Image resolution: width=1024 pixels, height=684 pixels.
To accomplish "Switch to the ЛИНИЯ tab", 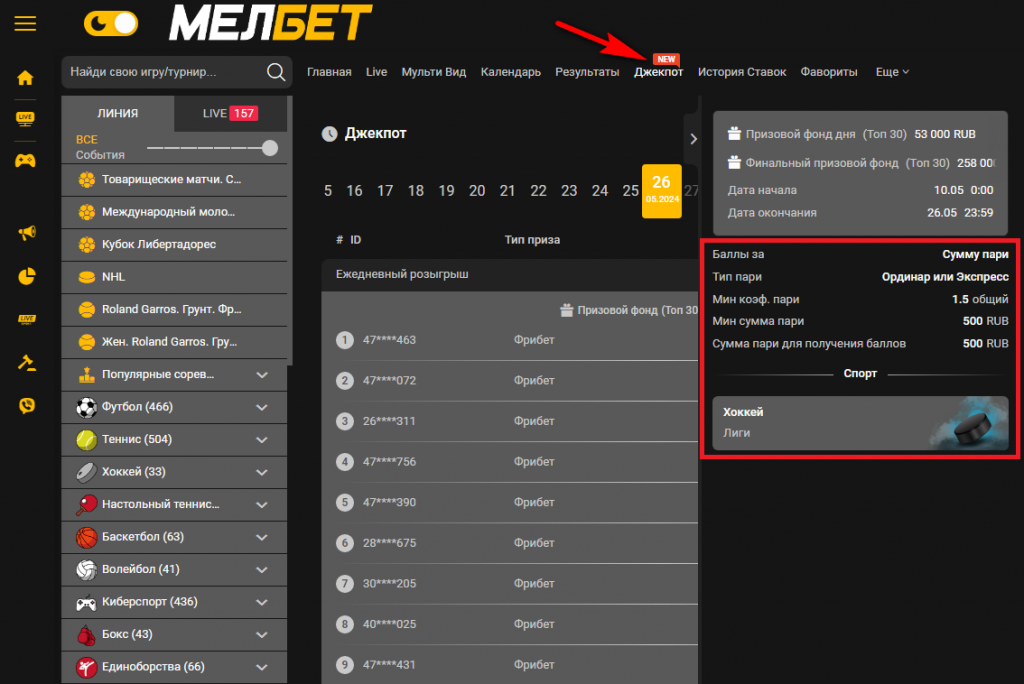I will pos(118,113).
